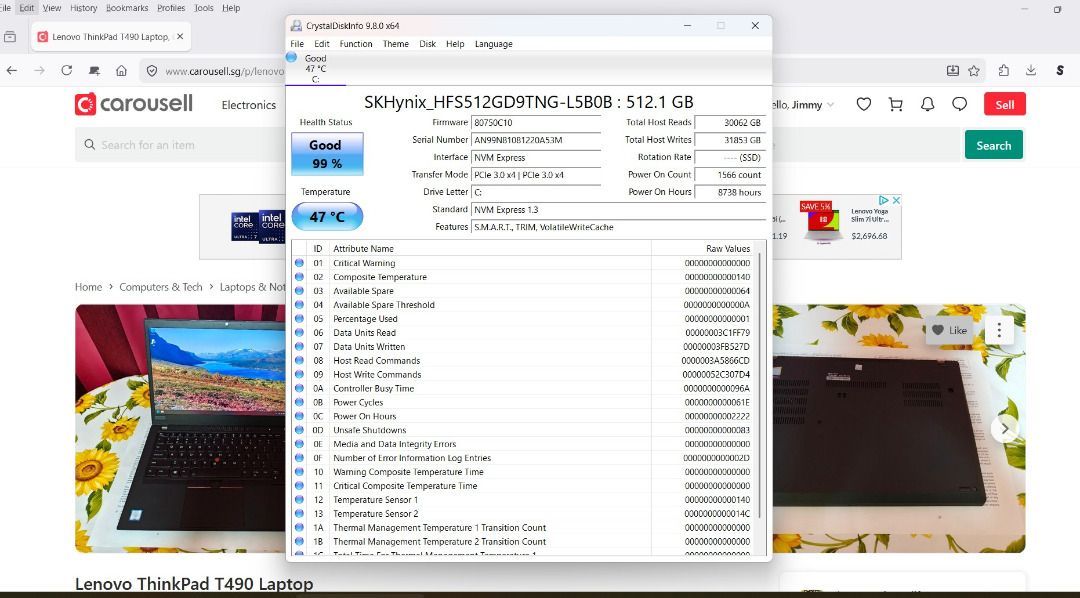Open the Theme menu in CrystalDiskInfo
The height and width of the screenshot is (598, 1080).
tap(395, 43)
